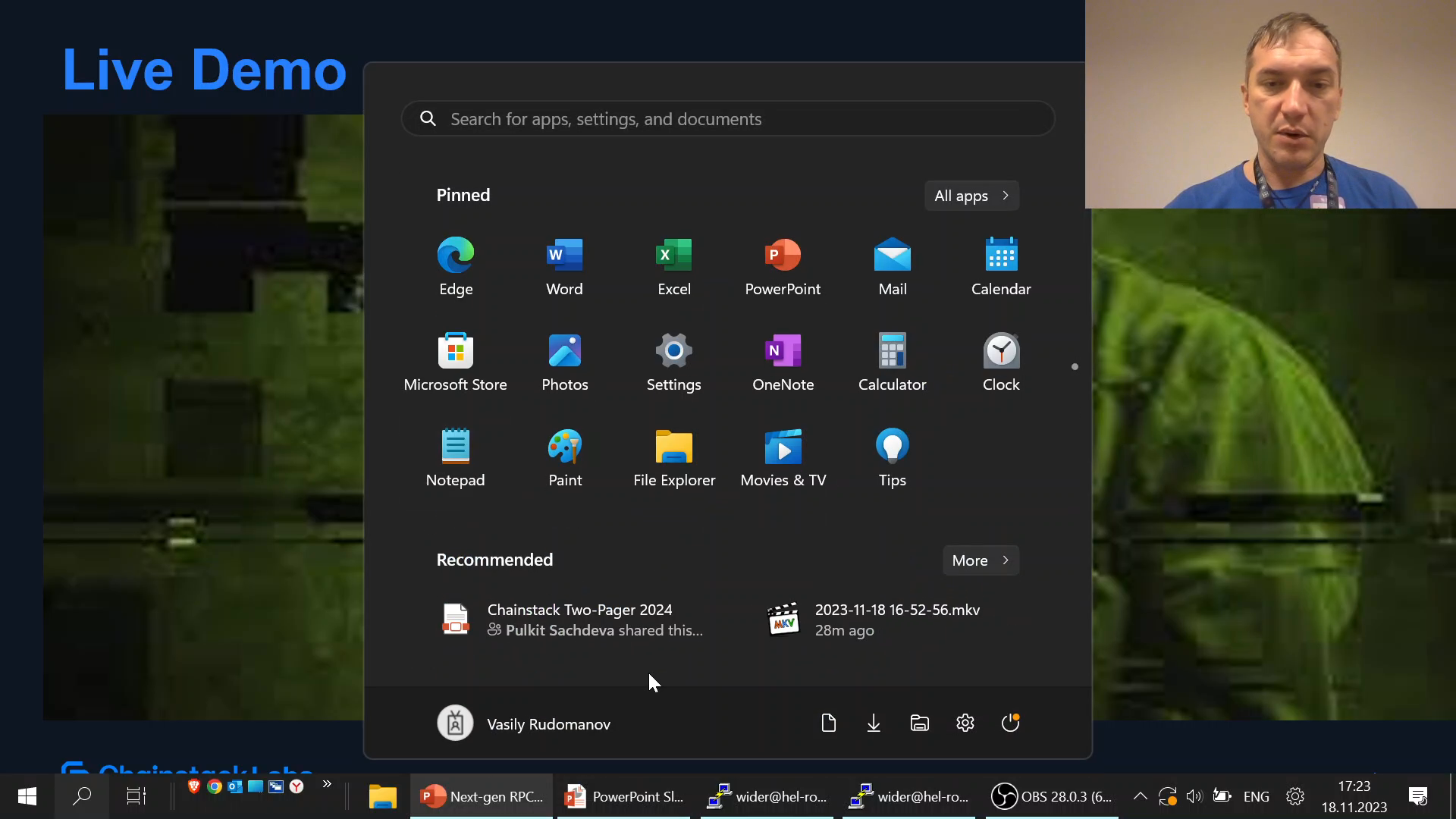Screen dimensions: 1456x819
Task: Open the Mail app
Action: tap(893, 267)
